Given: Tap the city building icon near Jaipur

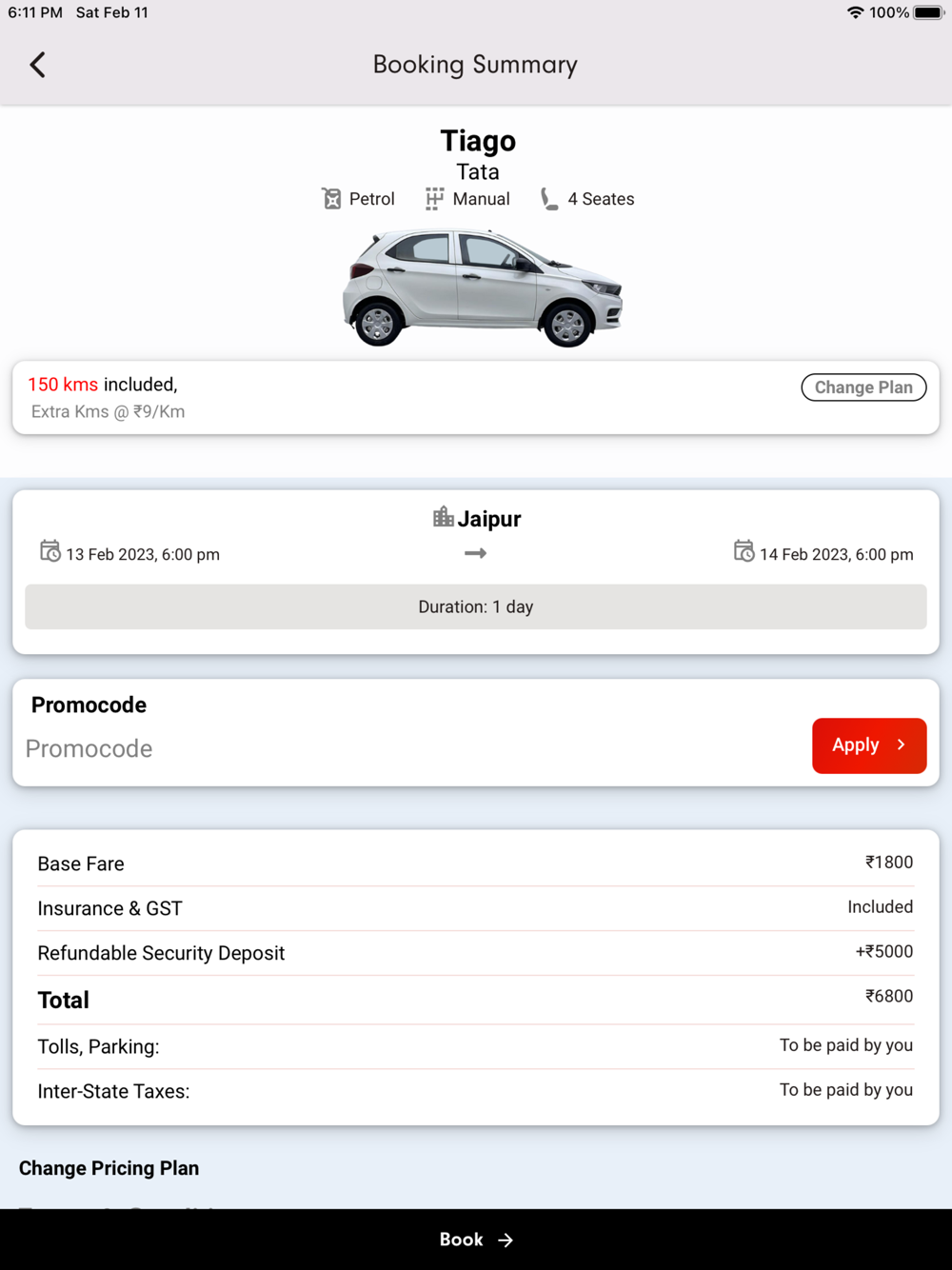Looking at the screenshot, I should click(443, 517).
